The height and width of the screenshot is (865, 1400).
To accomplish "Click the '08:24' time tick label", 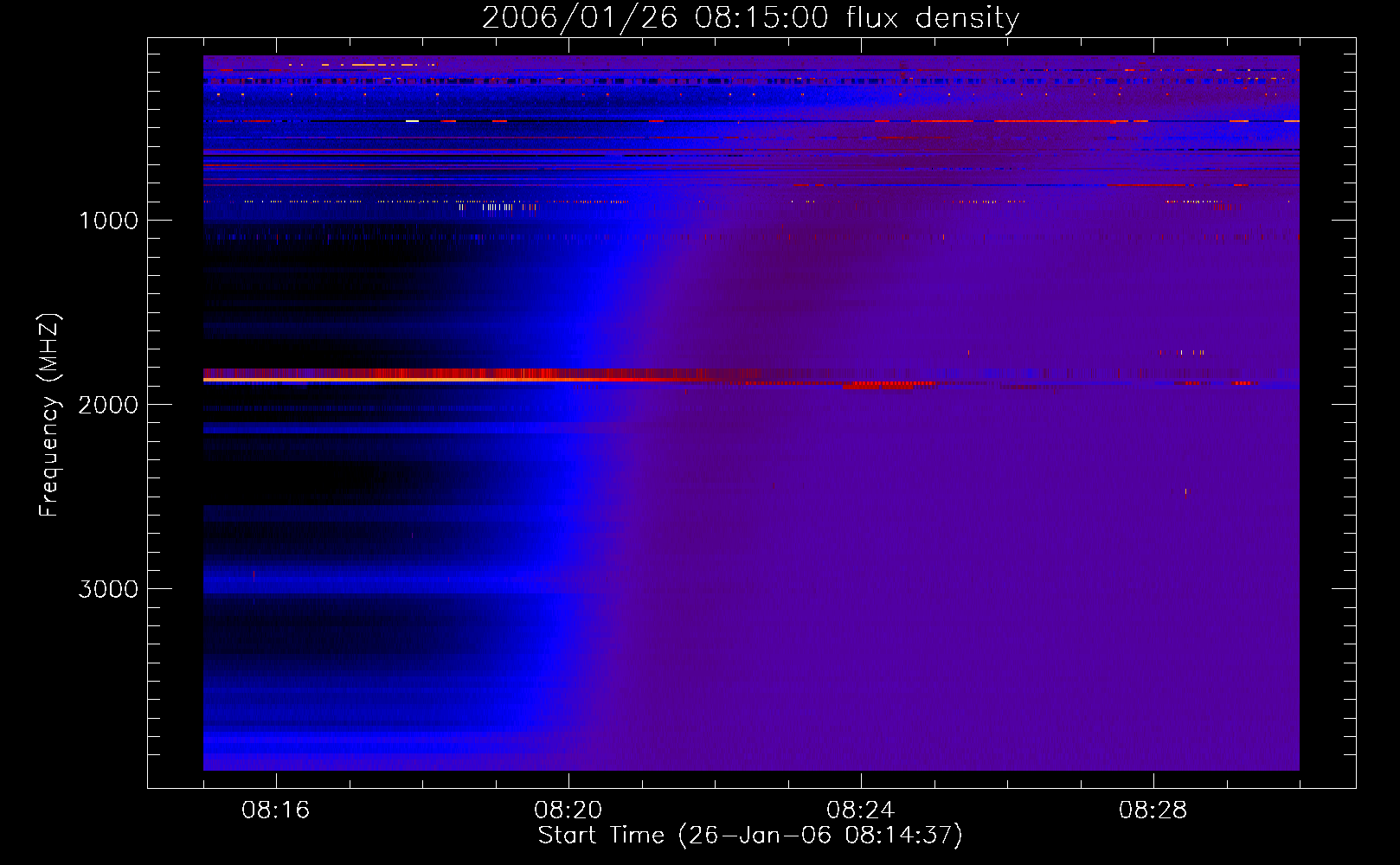I will (861, 811).
